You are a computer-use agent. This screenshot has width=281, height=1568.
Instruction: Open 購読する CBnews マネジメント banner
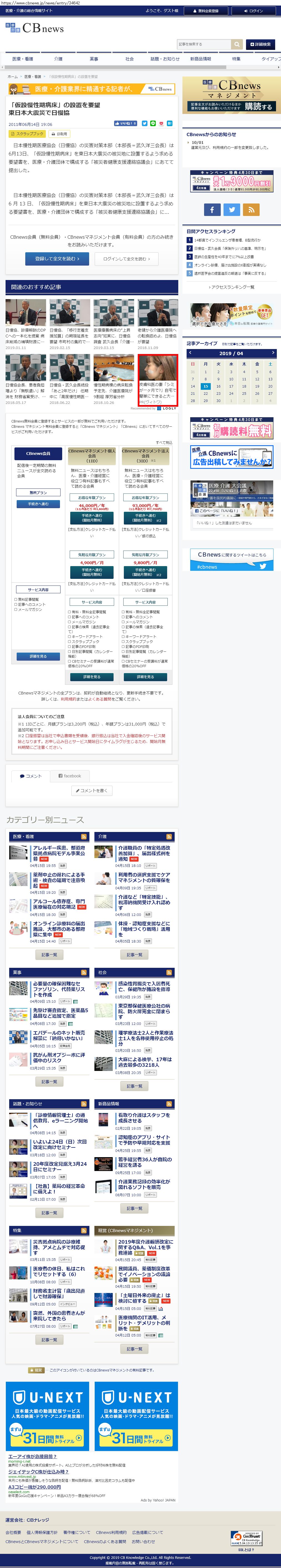[232, 96]
